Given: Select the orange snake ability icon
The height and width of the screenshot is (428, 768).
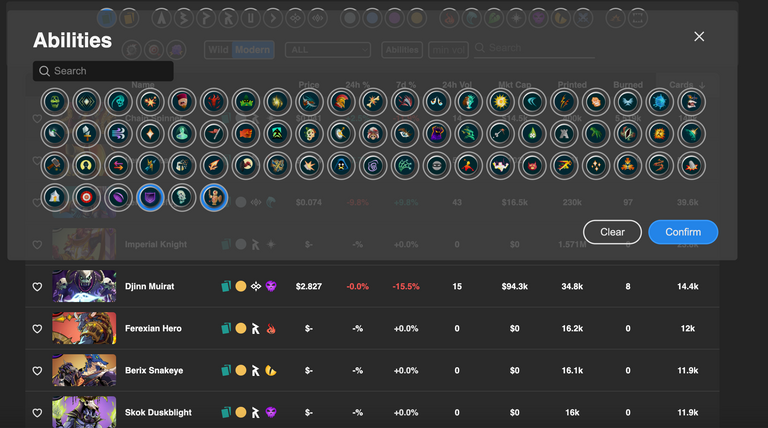Looking at the screenshot, I should (660, 166).
